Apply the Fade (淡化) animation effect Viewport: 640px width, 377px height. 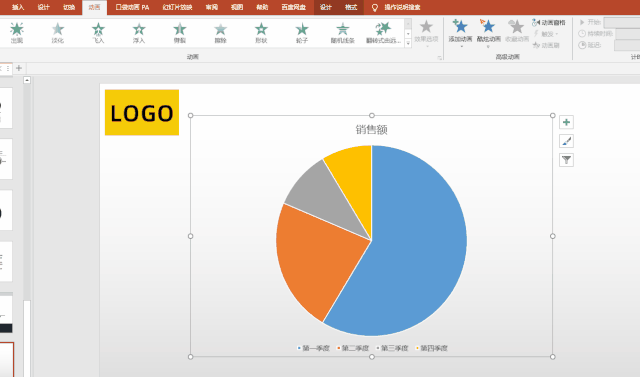[x=58, y=33]
